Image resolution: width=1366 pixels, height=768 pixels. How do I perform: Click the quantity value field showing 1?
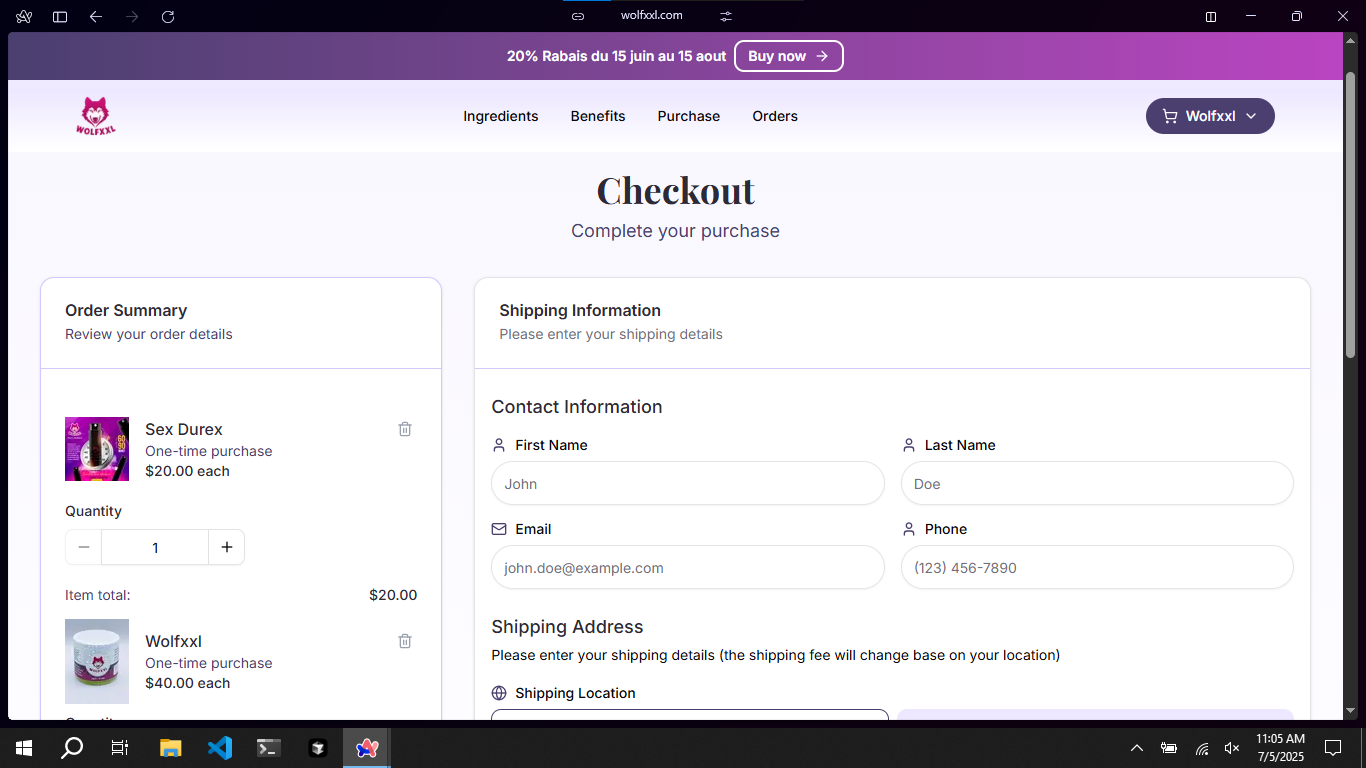(x=155, y=547)
